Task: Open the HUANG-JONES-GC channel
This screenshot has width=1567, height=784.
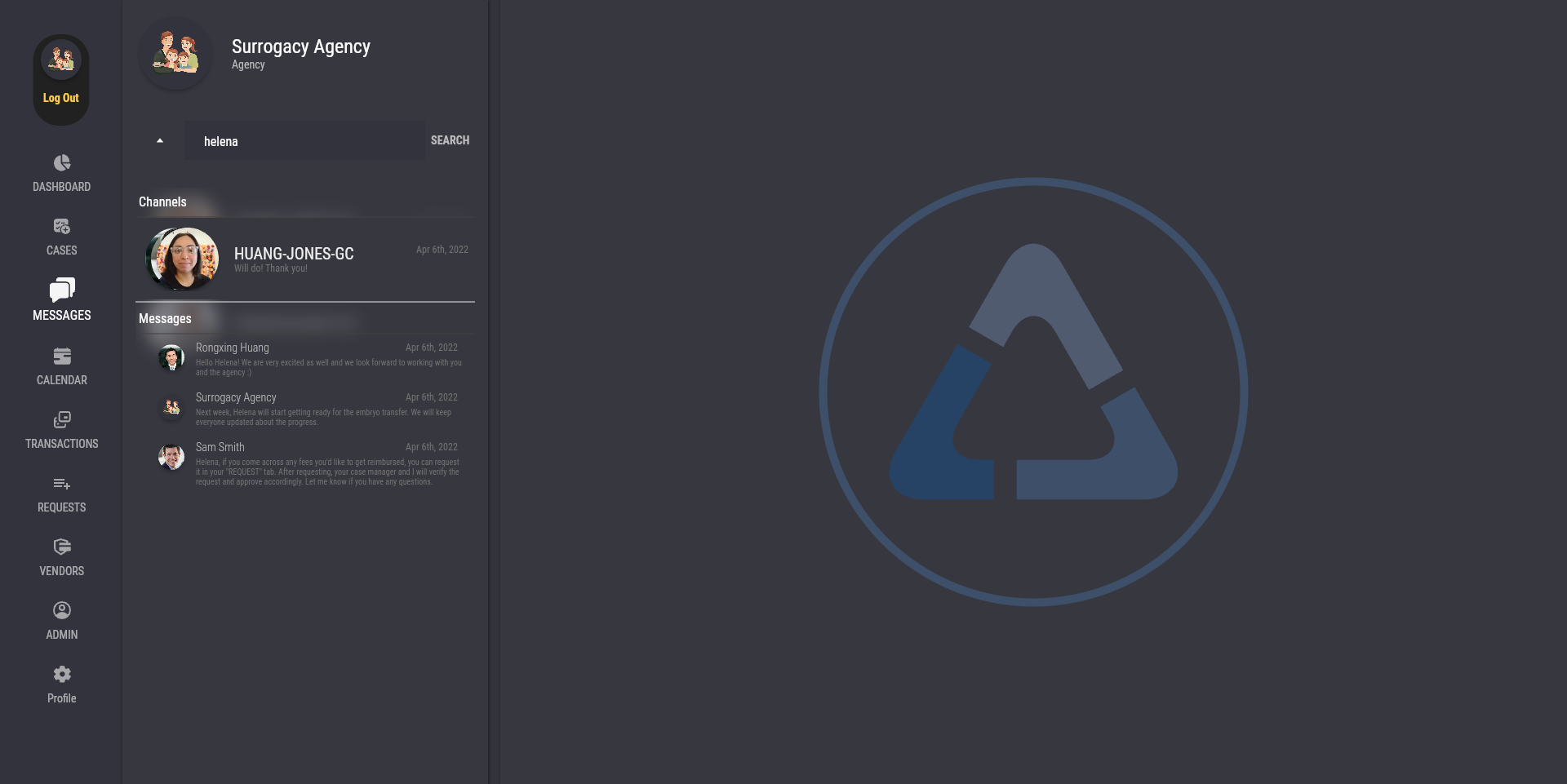Action: [x=294, y=254]
